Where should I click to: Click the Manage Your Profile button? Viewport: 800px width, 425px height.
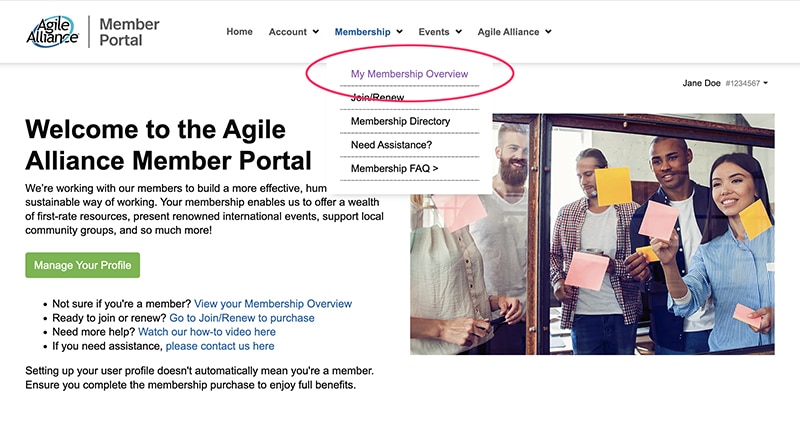83,265
